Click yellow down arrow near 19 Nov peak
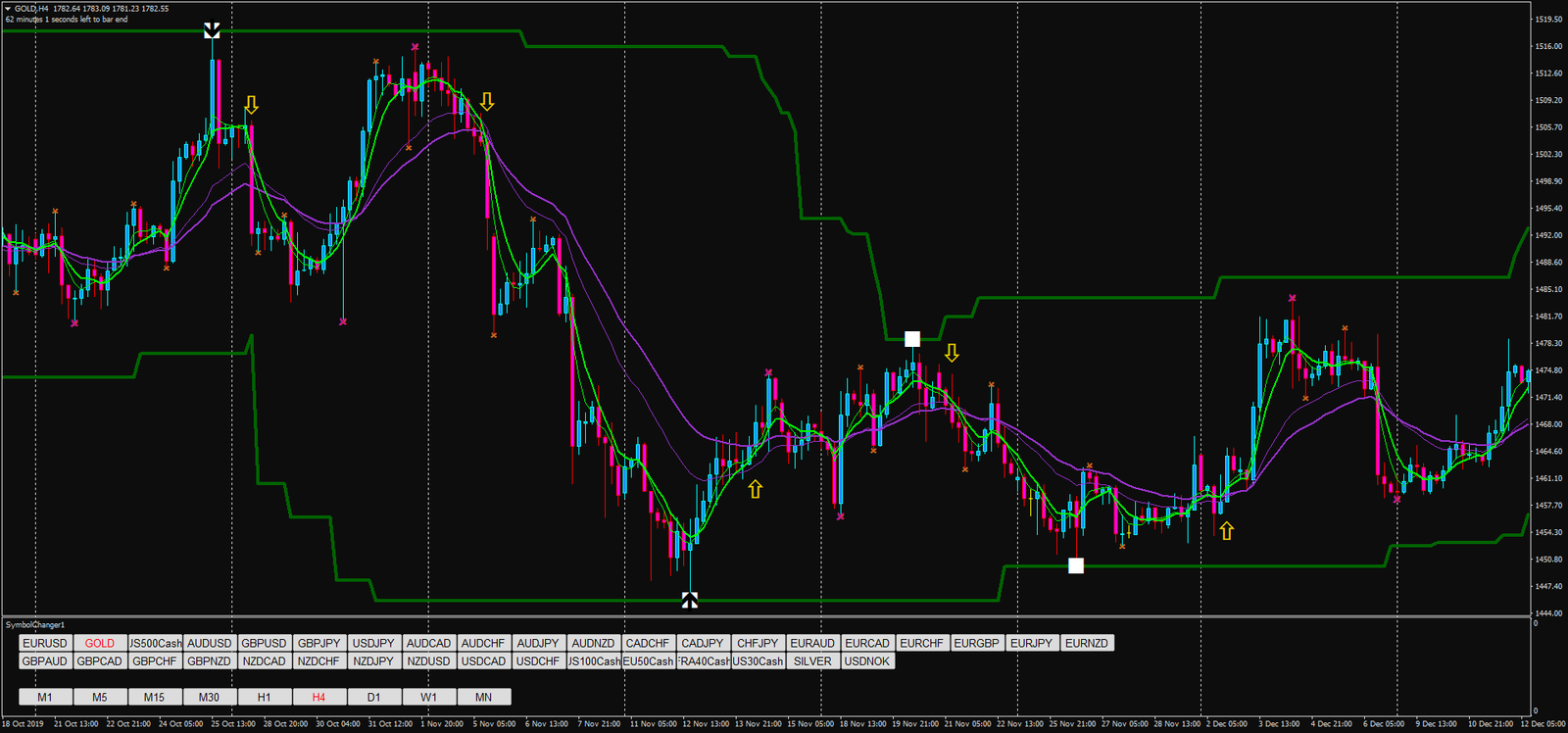The image size is (1568, 733). point(952,353)
